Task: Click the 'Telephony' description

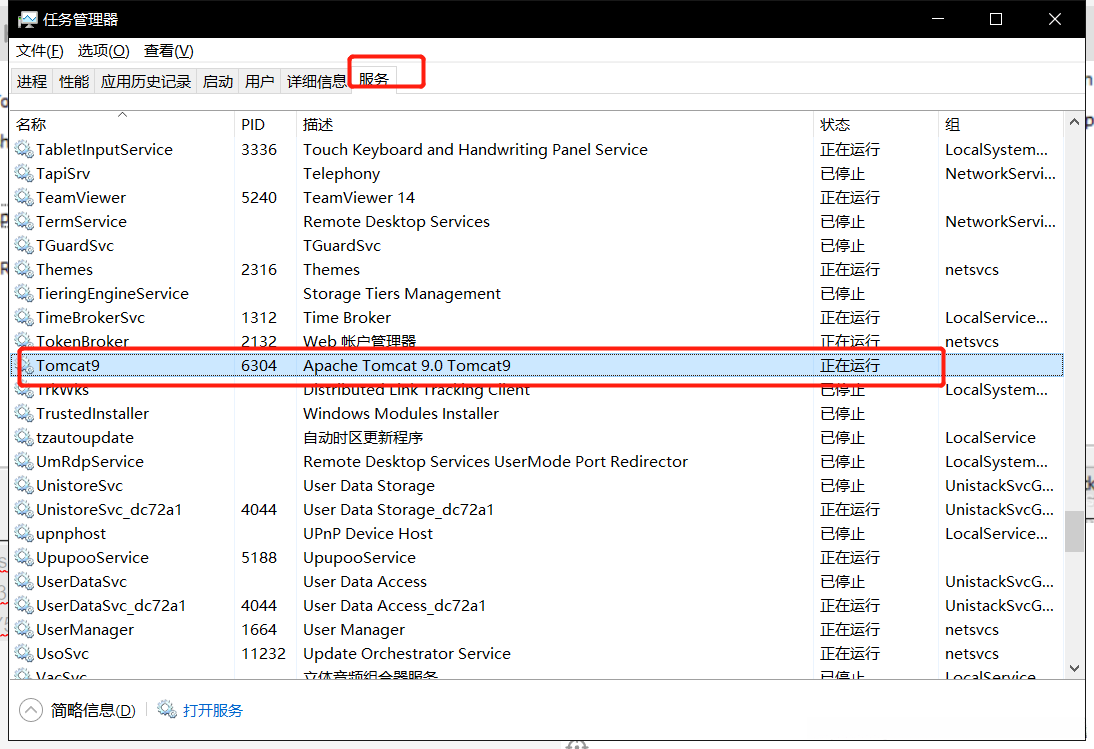Action: tap(342, 173)
